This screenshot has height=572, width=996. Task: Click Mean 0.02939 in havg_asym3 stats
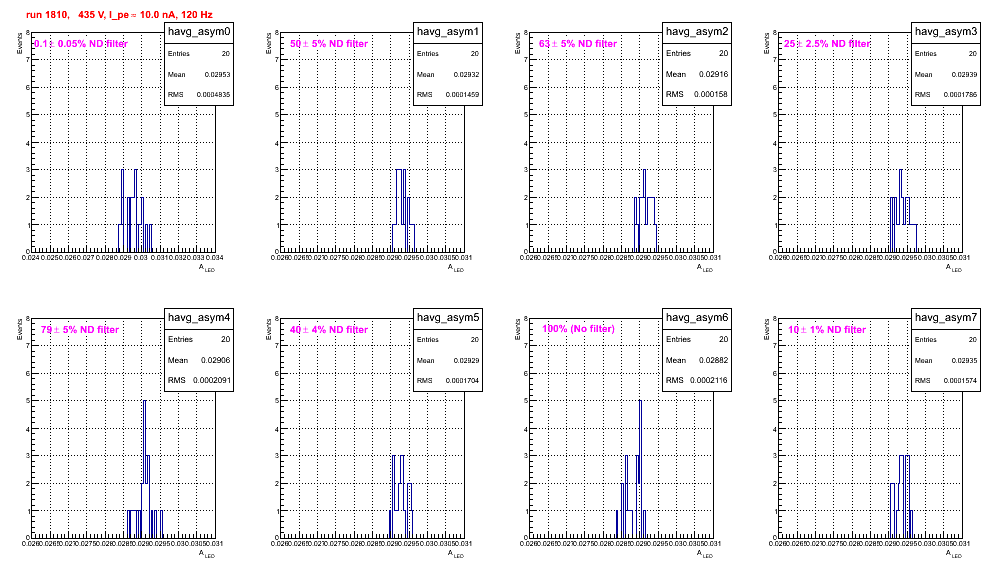[x=946, y=74]
